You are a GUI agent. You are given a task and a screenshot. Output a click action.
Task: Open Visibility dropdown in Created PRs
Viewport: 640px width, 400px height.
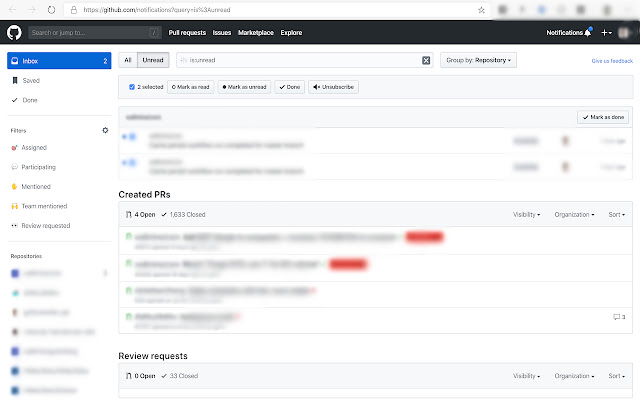[x=526, y=214]
